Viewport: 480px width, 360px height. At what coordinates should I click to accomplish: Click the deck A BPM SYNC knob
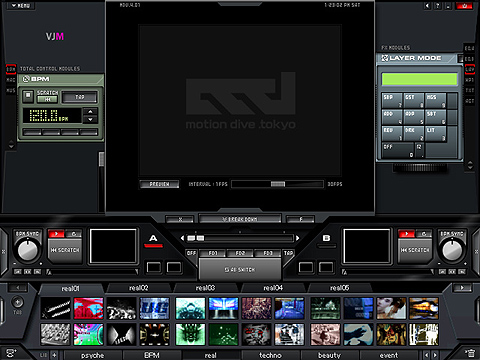tap(28, 250)
